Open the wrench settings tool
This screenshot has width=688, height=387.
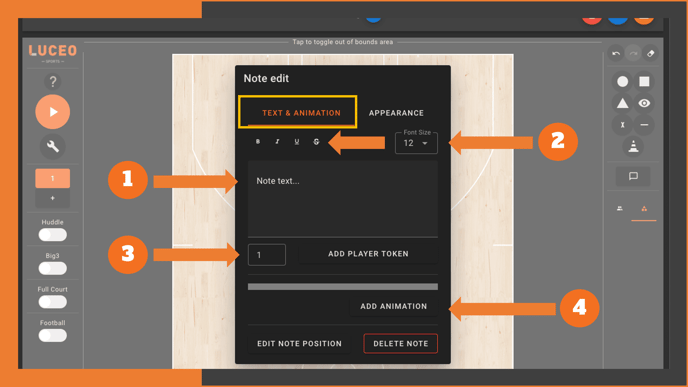[x=53, y=146]
